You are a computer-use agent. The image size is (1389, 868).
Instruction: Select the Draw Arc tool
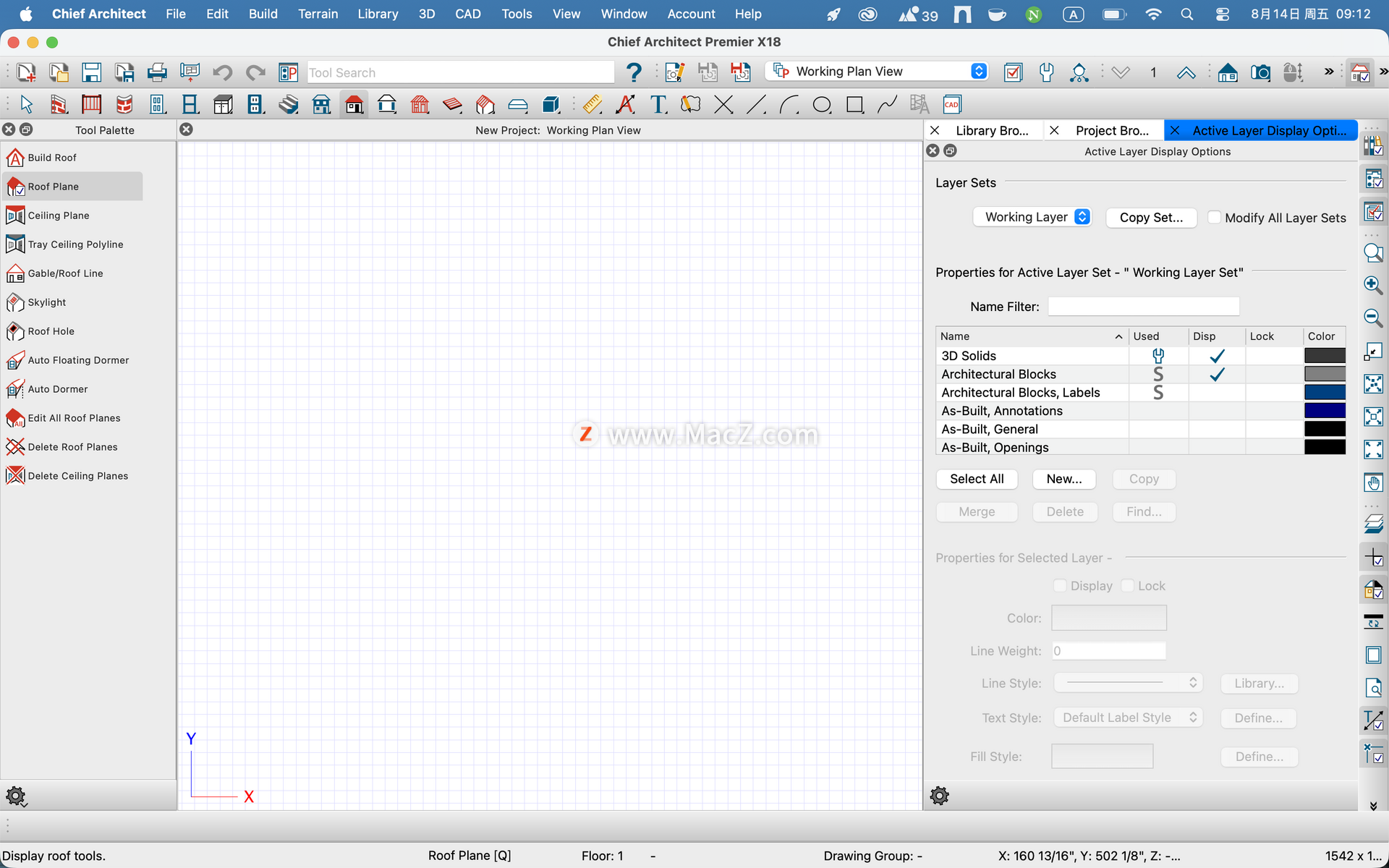(789, 105)
